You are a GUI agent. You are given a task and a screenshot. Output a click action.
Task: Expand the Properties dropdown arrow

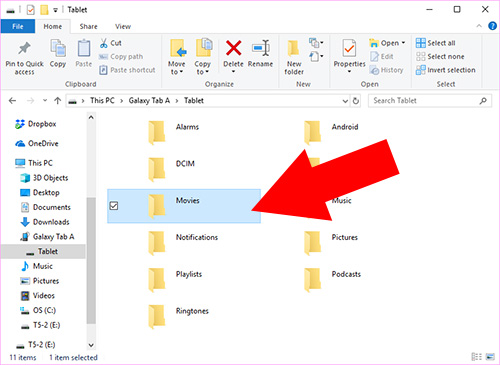point(349,71)
